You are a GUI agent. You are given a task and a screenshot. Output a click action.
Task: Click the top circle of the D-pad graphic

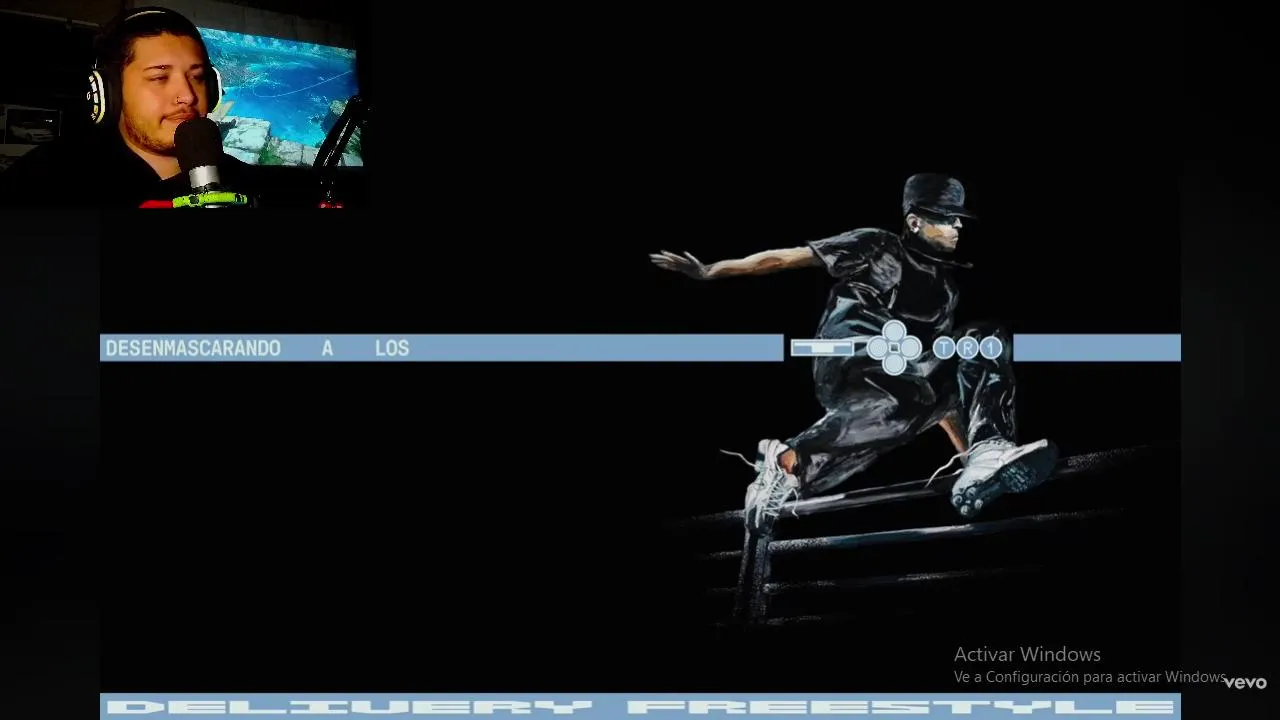pos(894,332)
